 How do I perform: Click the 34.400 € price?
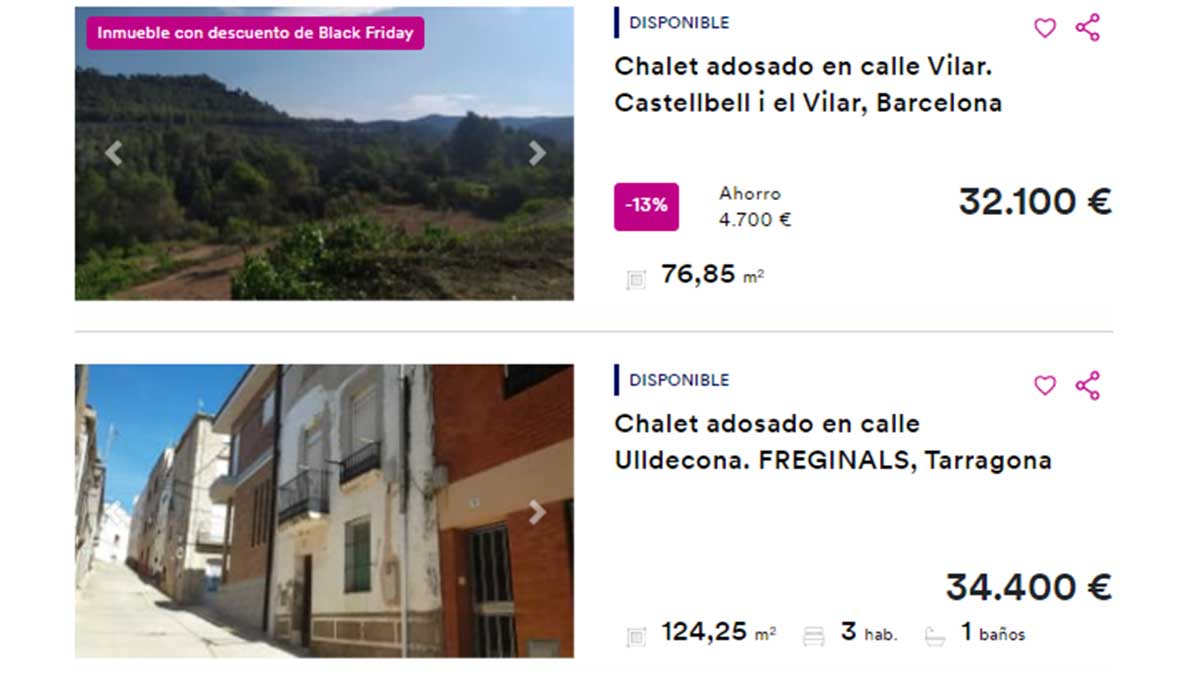click(x=1029, y=587)
